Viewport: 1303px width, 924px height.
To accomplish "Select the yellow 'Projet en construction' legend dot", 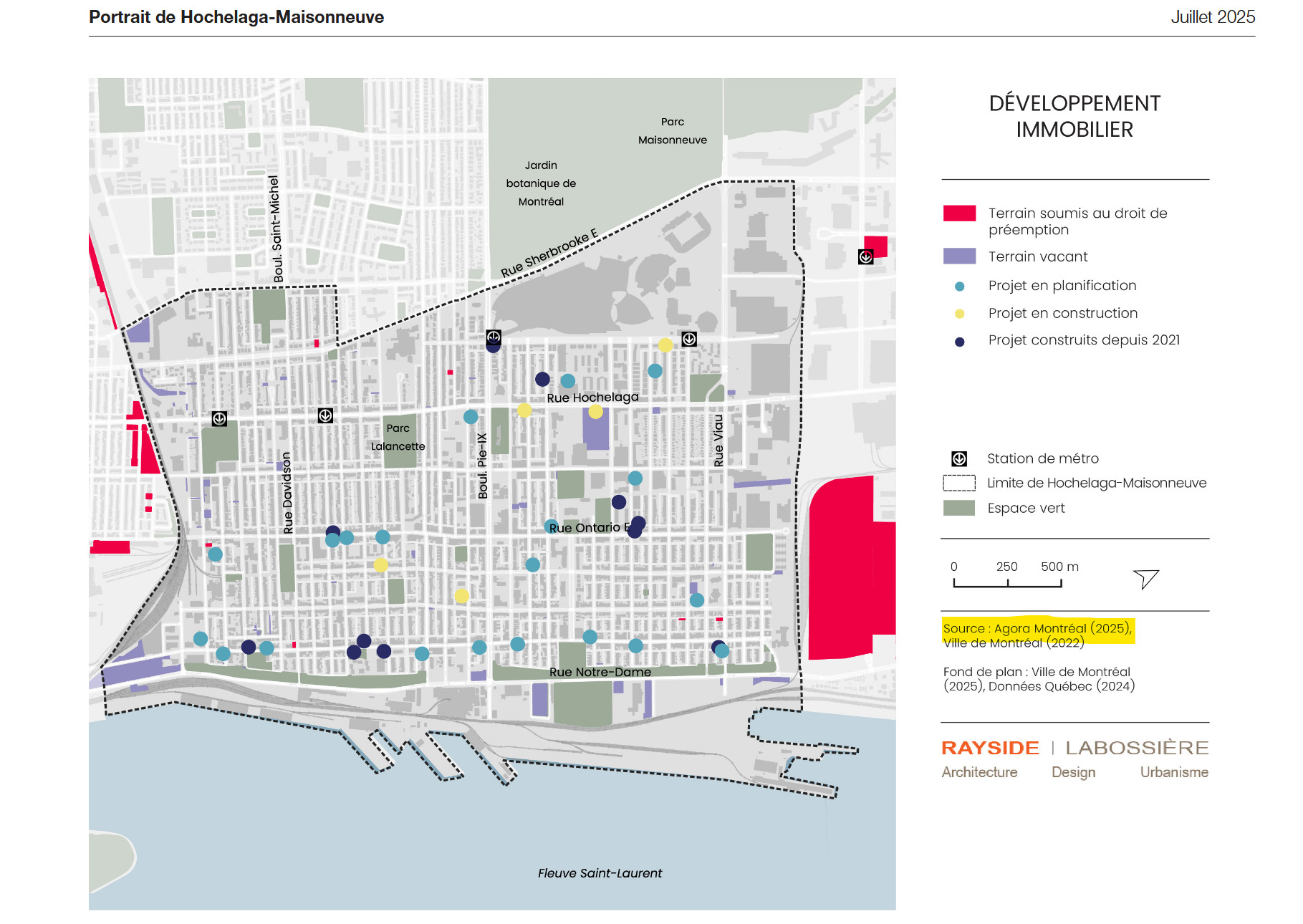I will pyautogui.click(x=959, y=314).
